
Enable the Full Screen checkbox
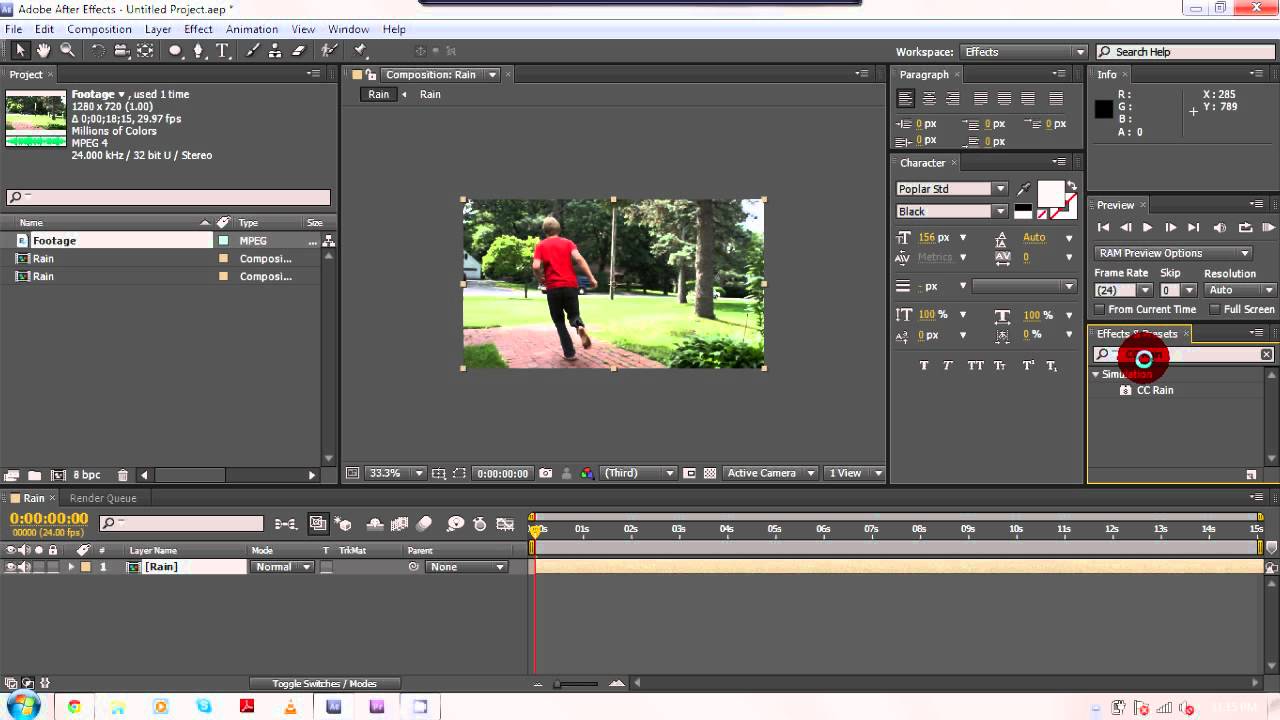coord(1215,310)
